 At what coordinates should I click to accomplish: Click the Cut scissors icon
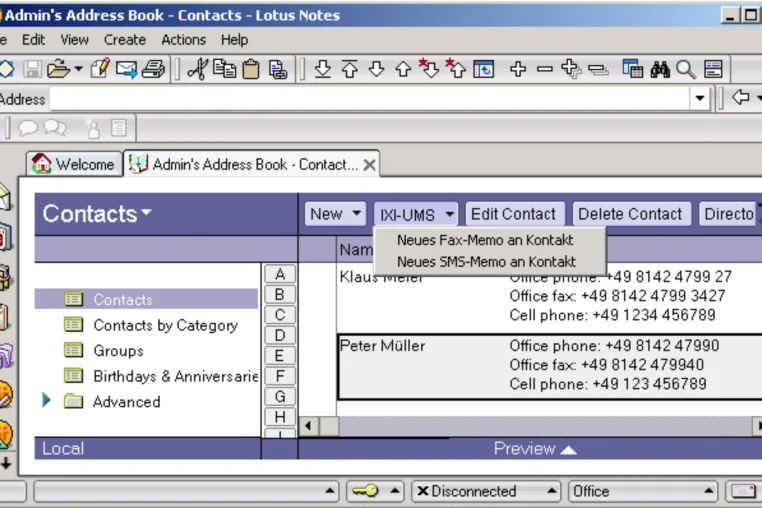(x=198, y=69)
